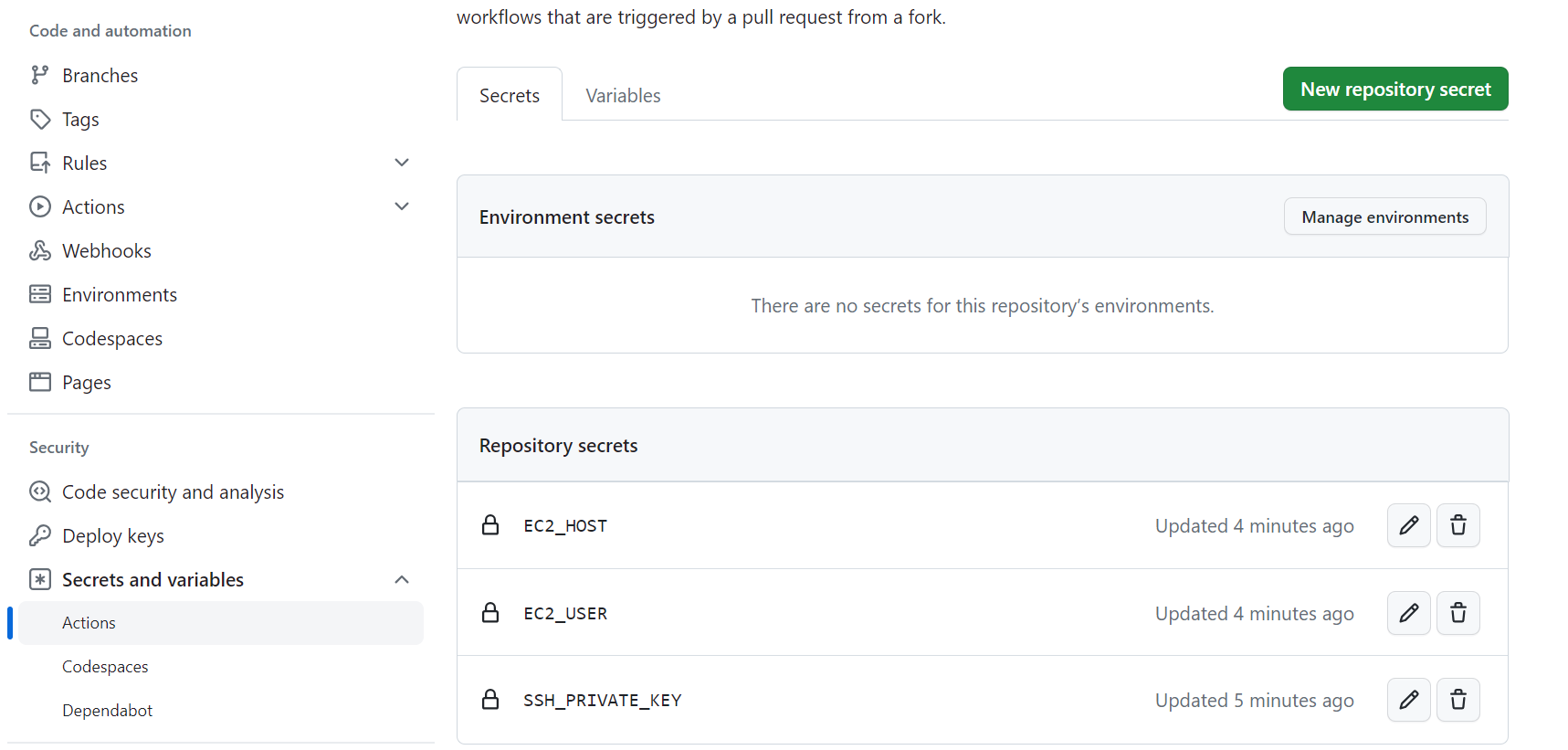
Task: Open Dependabot secrets sub-item
Action: pos(107,711)
